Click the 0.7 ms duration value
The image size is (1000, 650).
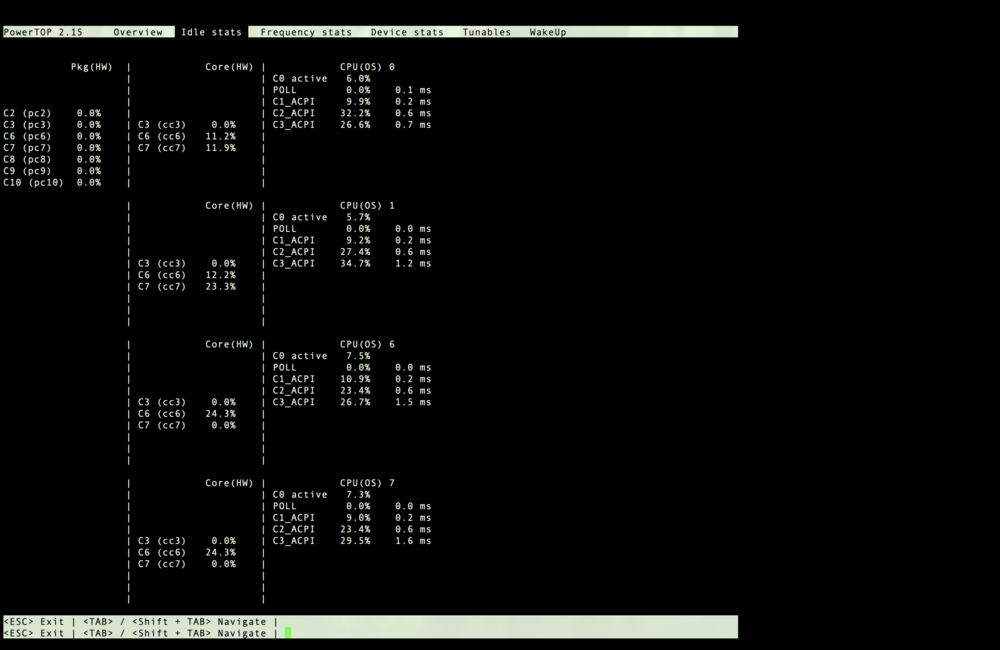pos(413,124)
